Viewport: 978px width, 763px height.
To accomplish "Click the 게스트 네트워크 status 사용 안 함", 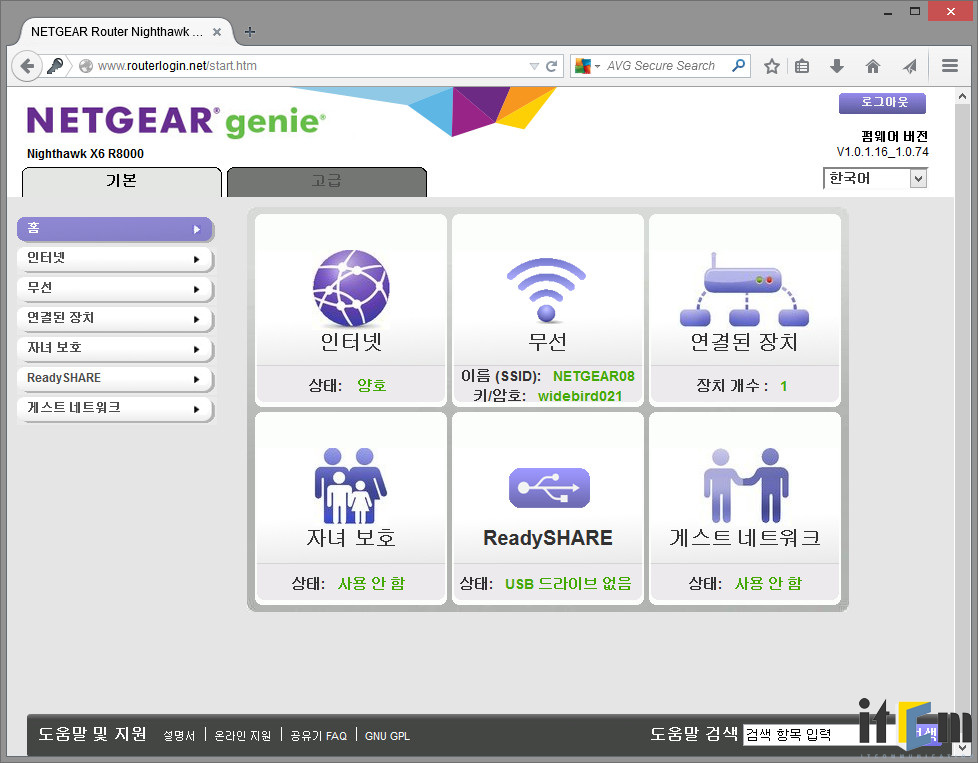I will tap(768, 584).
